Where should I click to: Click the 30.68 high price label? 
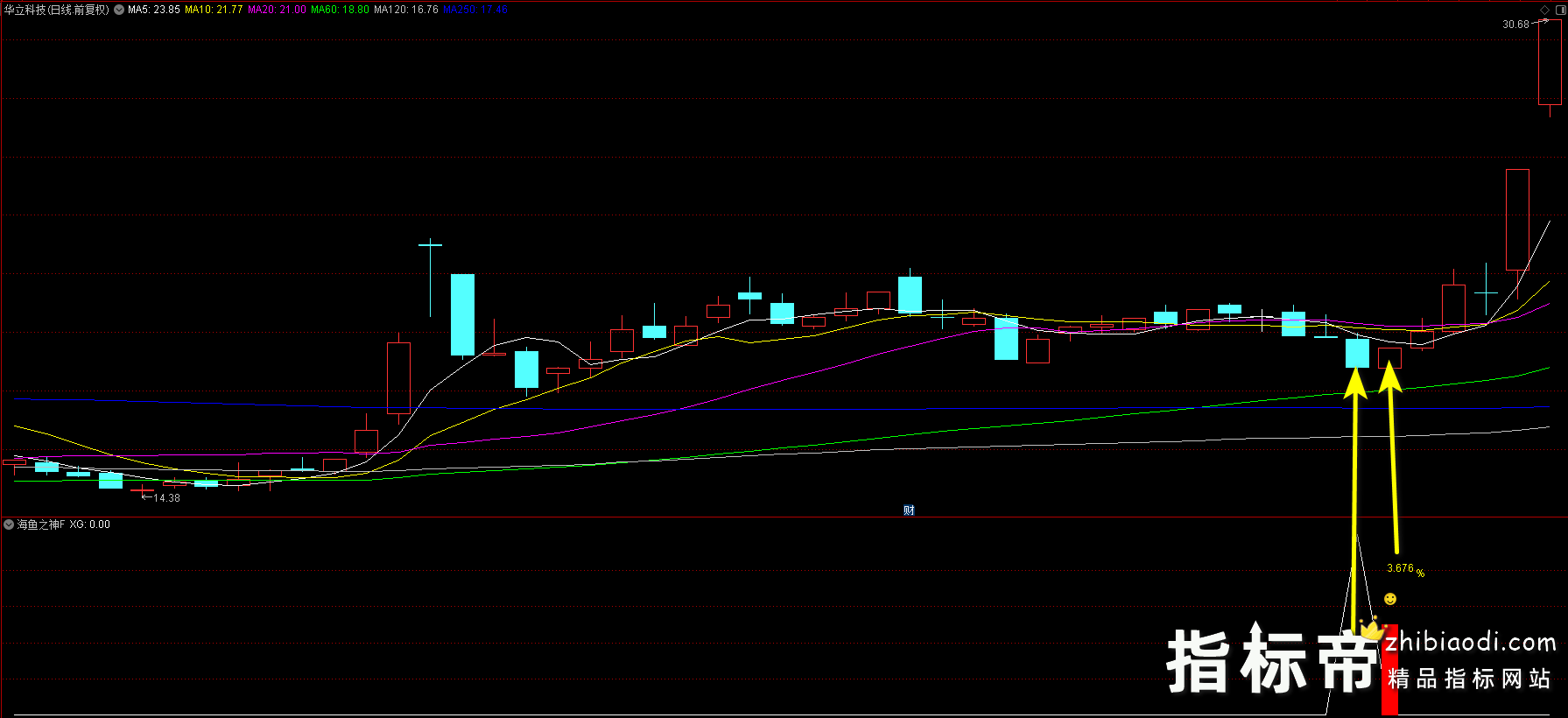[1515, 25]
